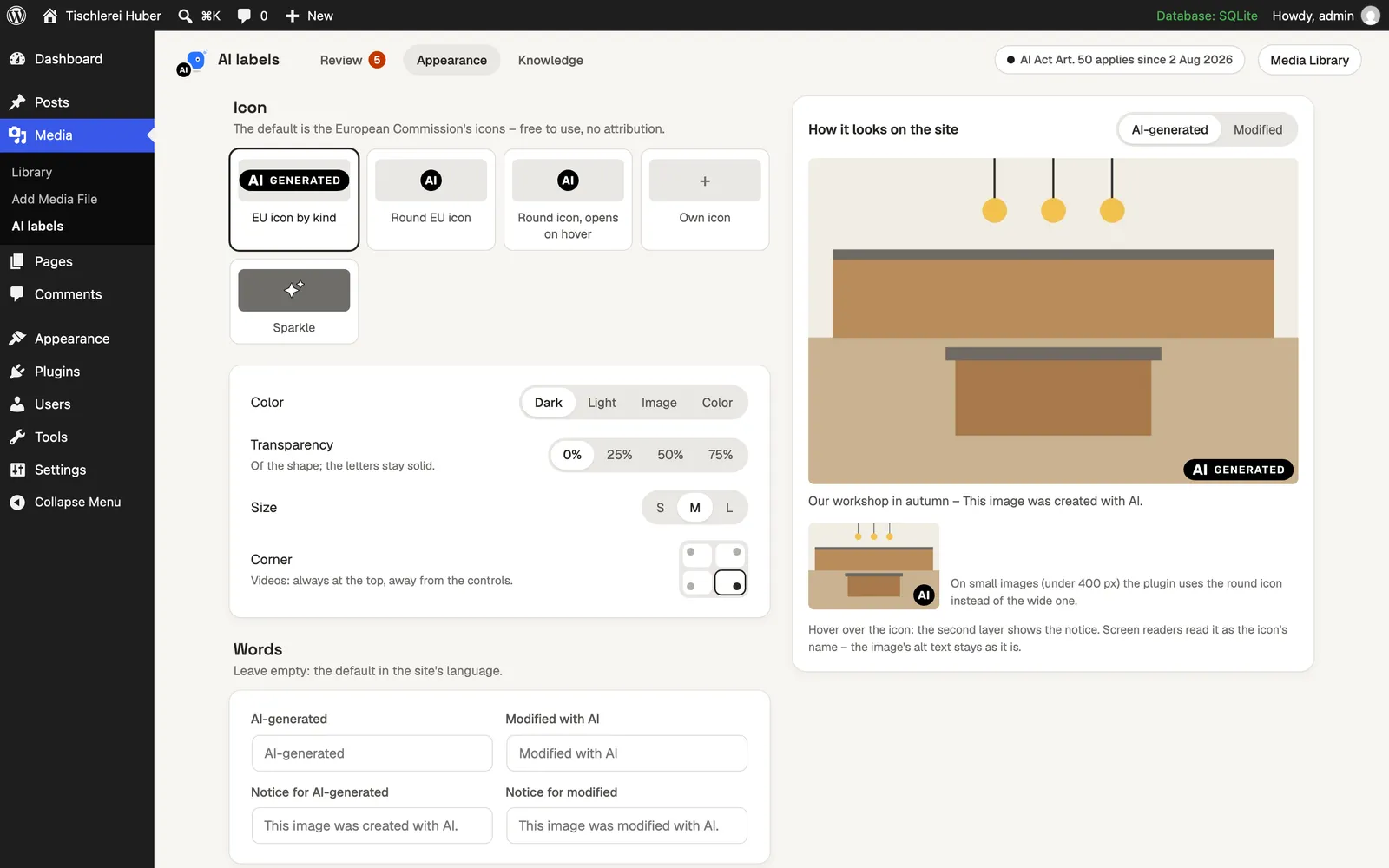Switch to the Review tab
This screenshot has height=868, width=1389.
(352, 60)
